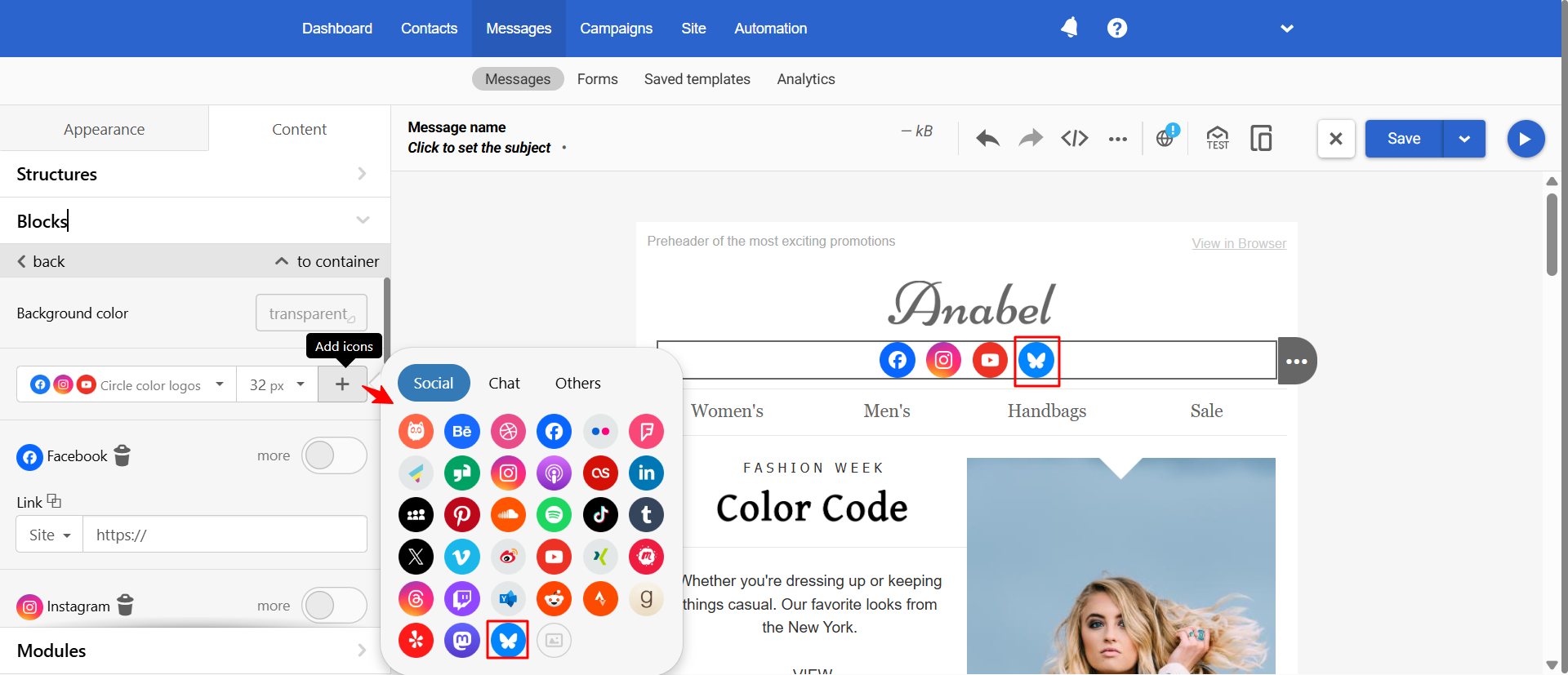Click to set the message subject
1568x675 pixels.
[479, 148]
